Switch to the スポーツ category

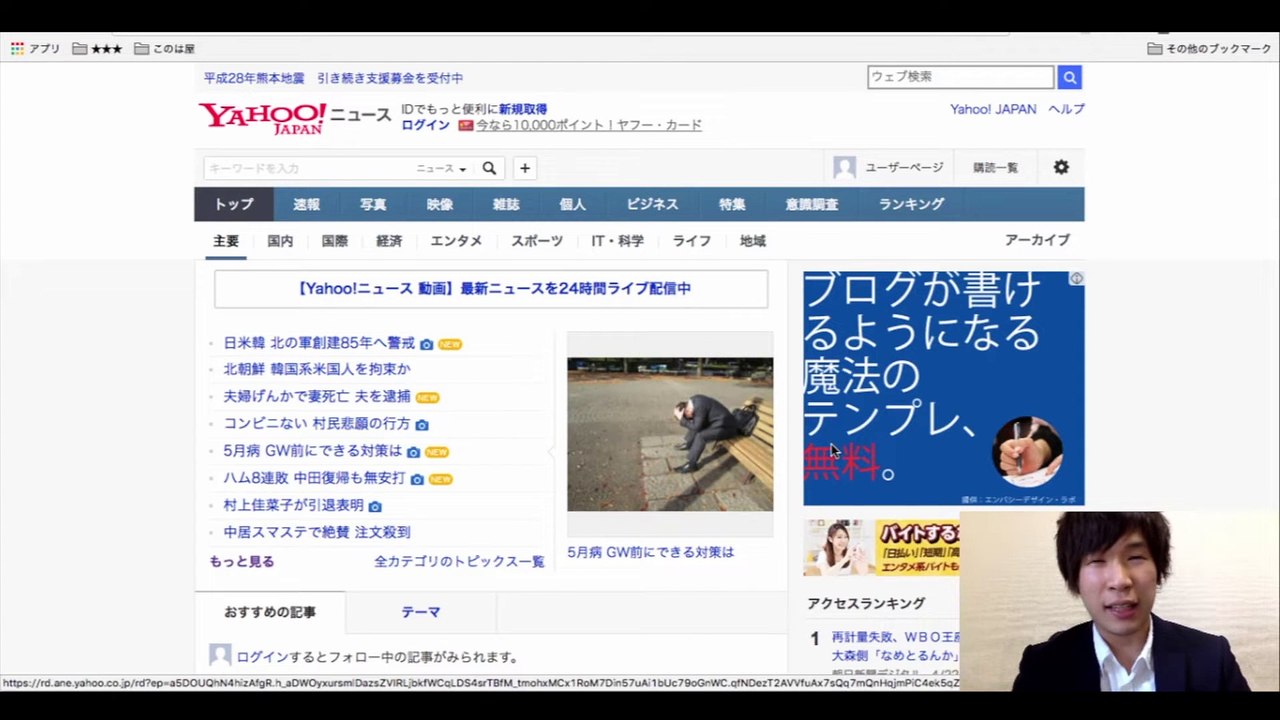537,241
